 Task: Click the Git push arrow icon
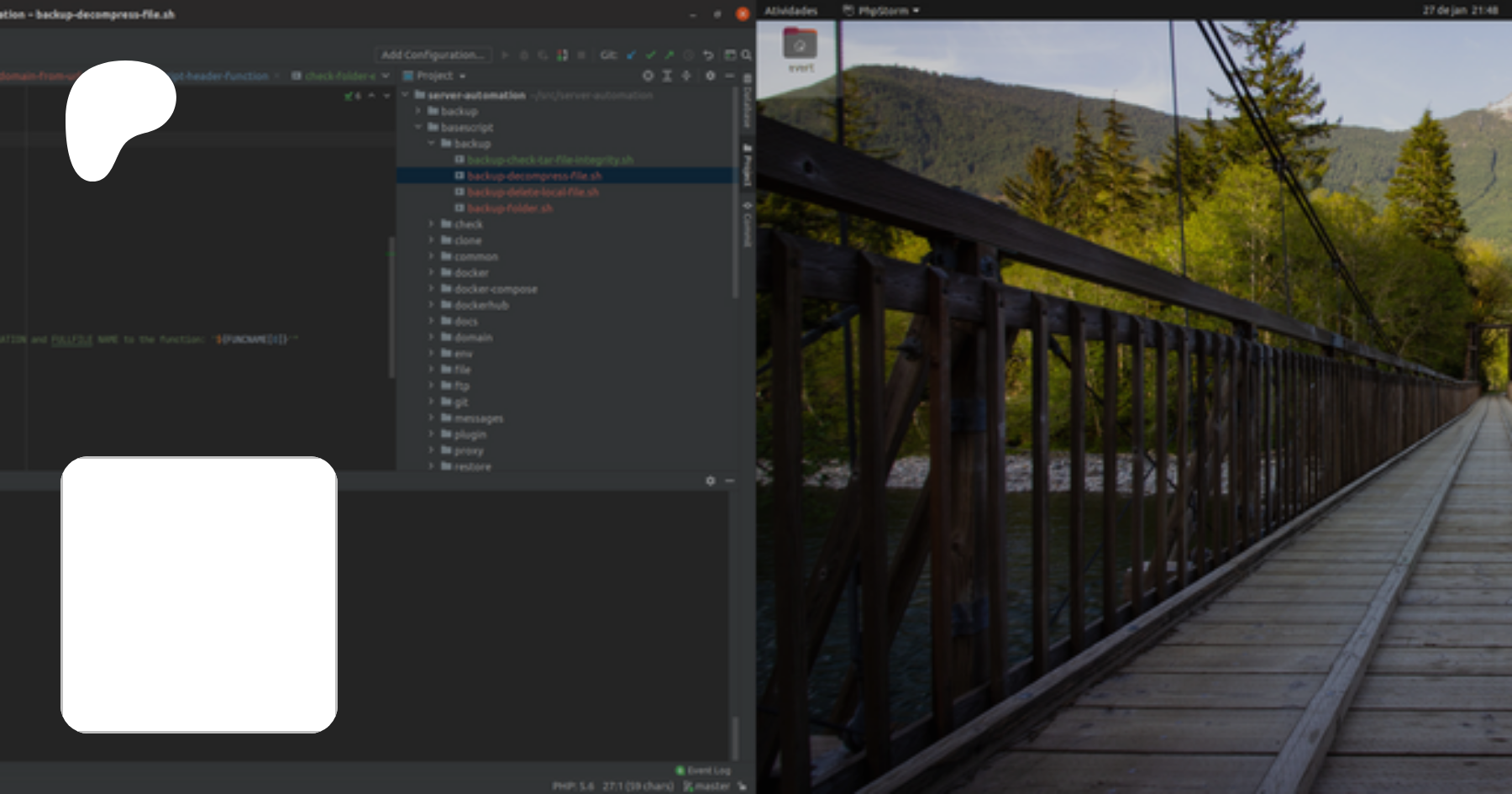pyautogui.click(x=669, y=55)
